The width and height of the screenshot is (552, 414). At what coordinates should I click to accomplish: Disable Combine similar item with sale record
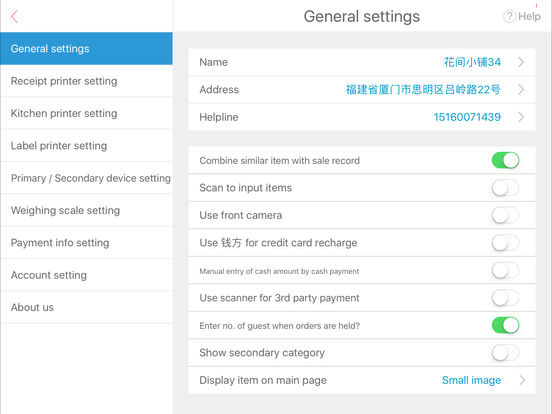(x=505, y=161)
